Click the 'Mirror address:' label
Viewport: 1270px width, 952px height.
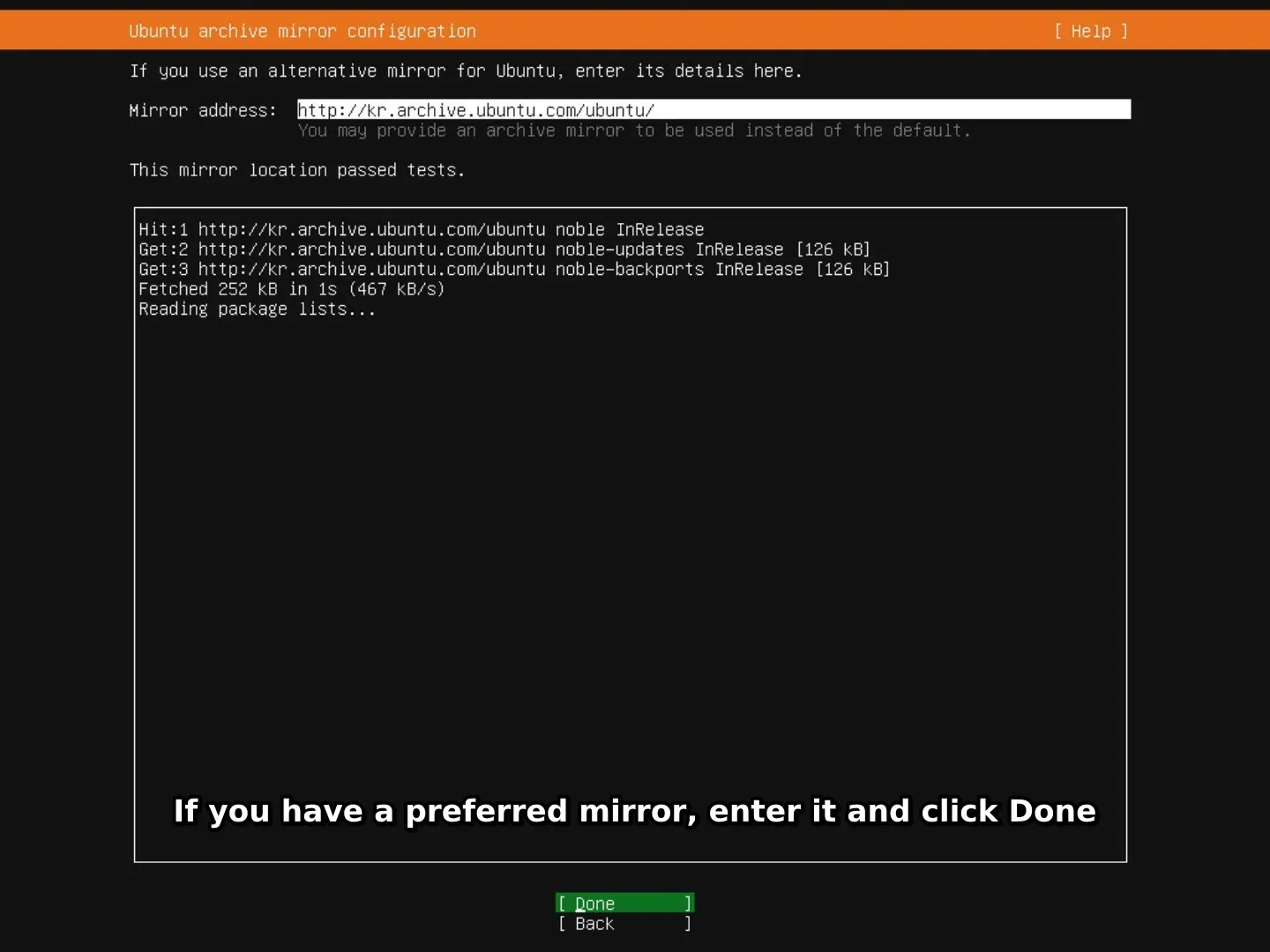coord(203,110)
